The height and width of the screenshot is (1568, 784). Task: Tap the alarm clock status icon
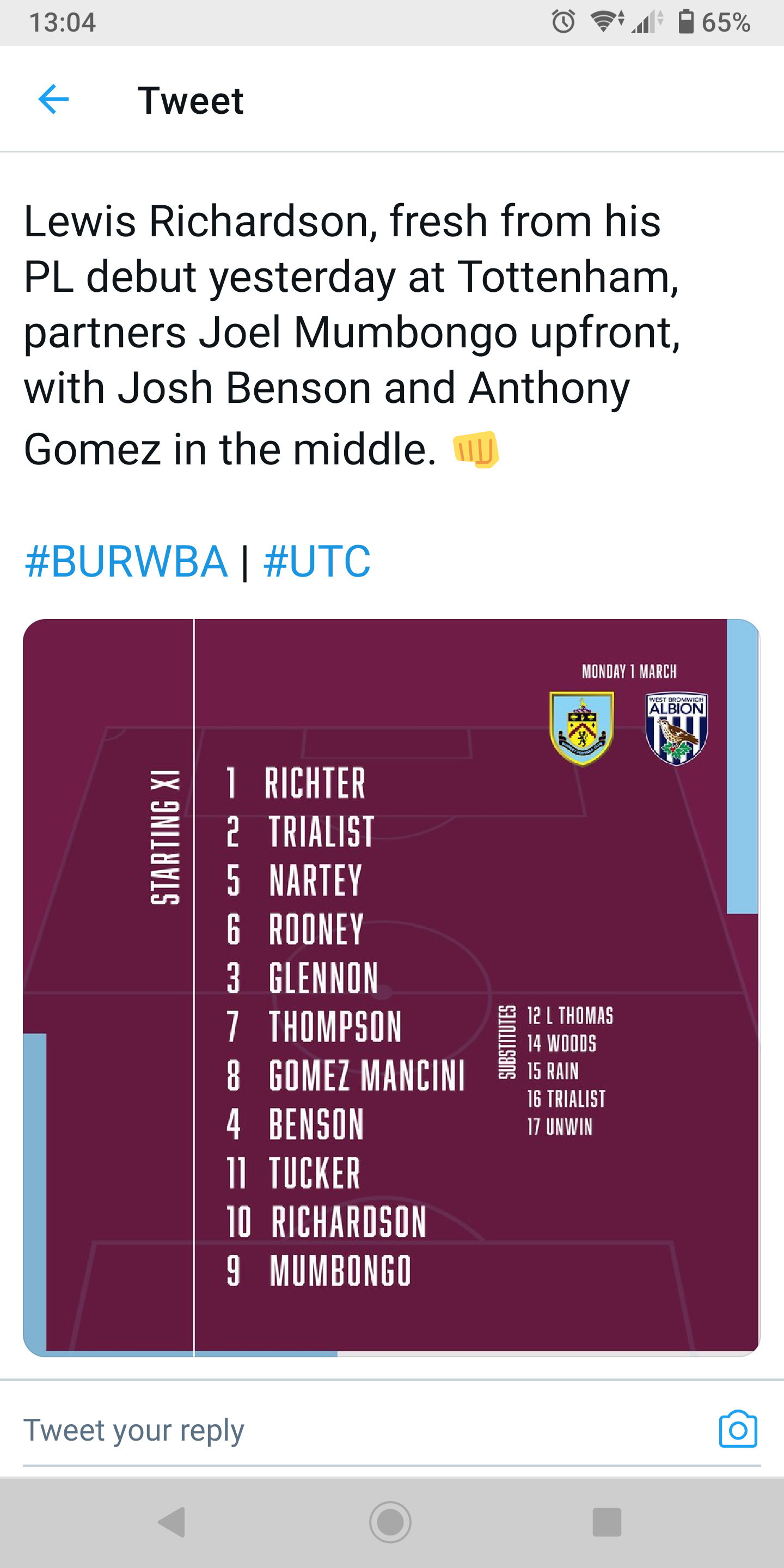click(563, 22)
